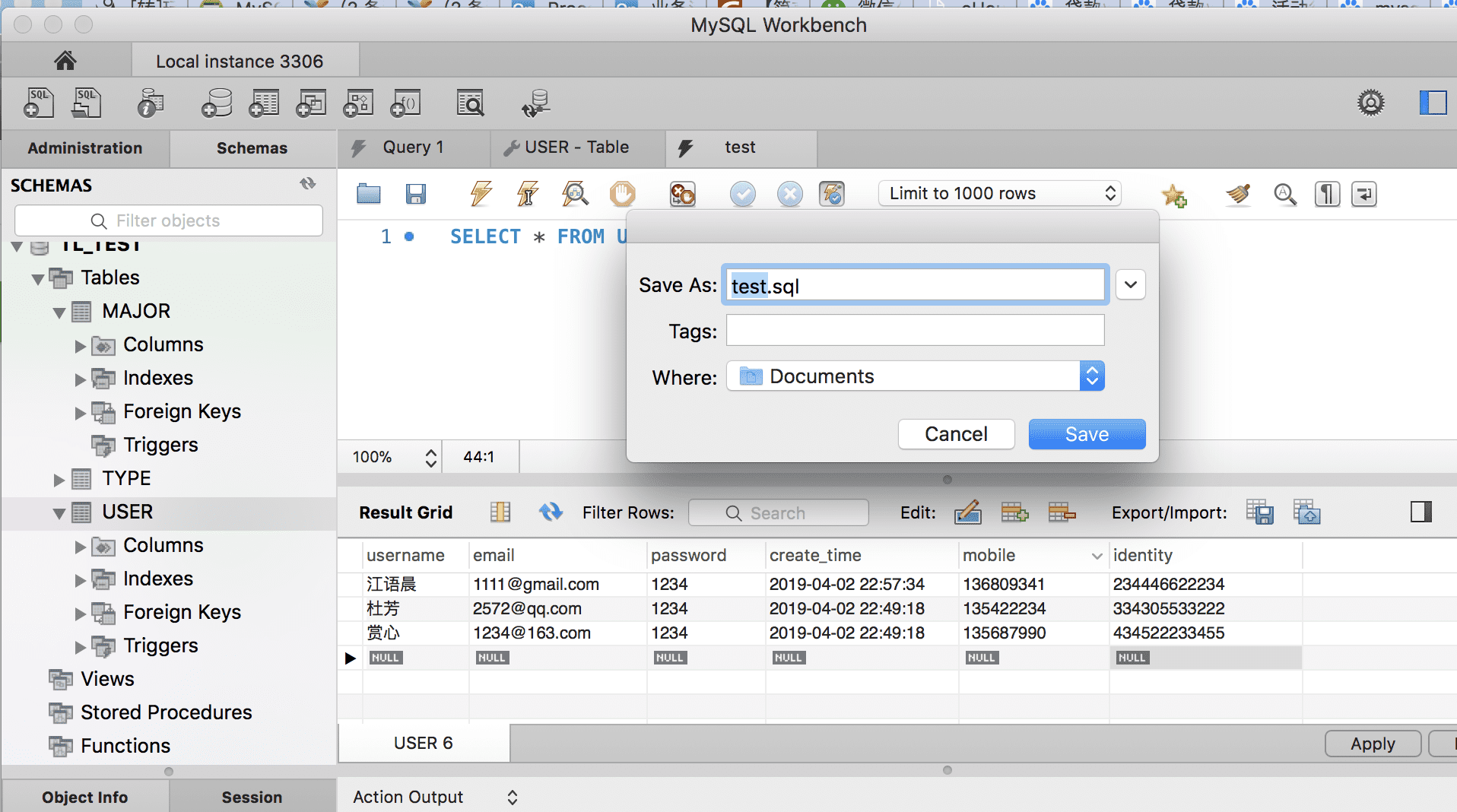Cancel the Save As dialog

click(x=956, y=434)
